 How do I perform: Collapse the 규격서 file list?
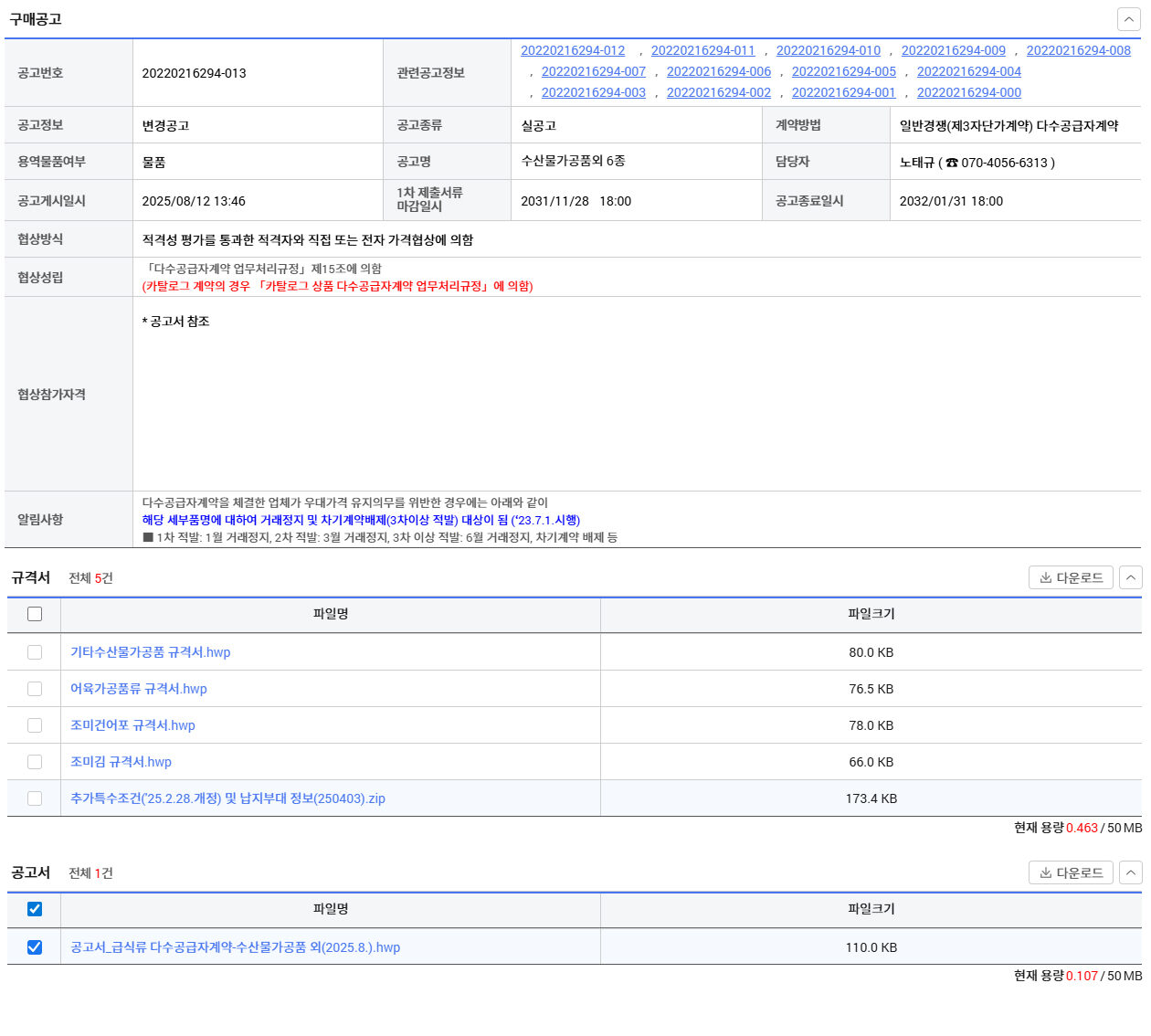(1131, 577)
